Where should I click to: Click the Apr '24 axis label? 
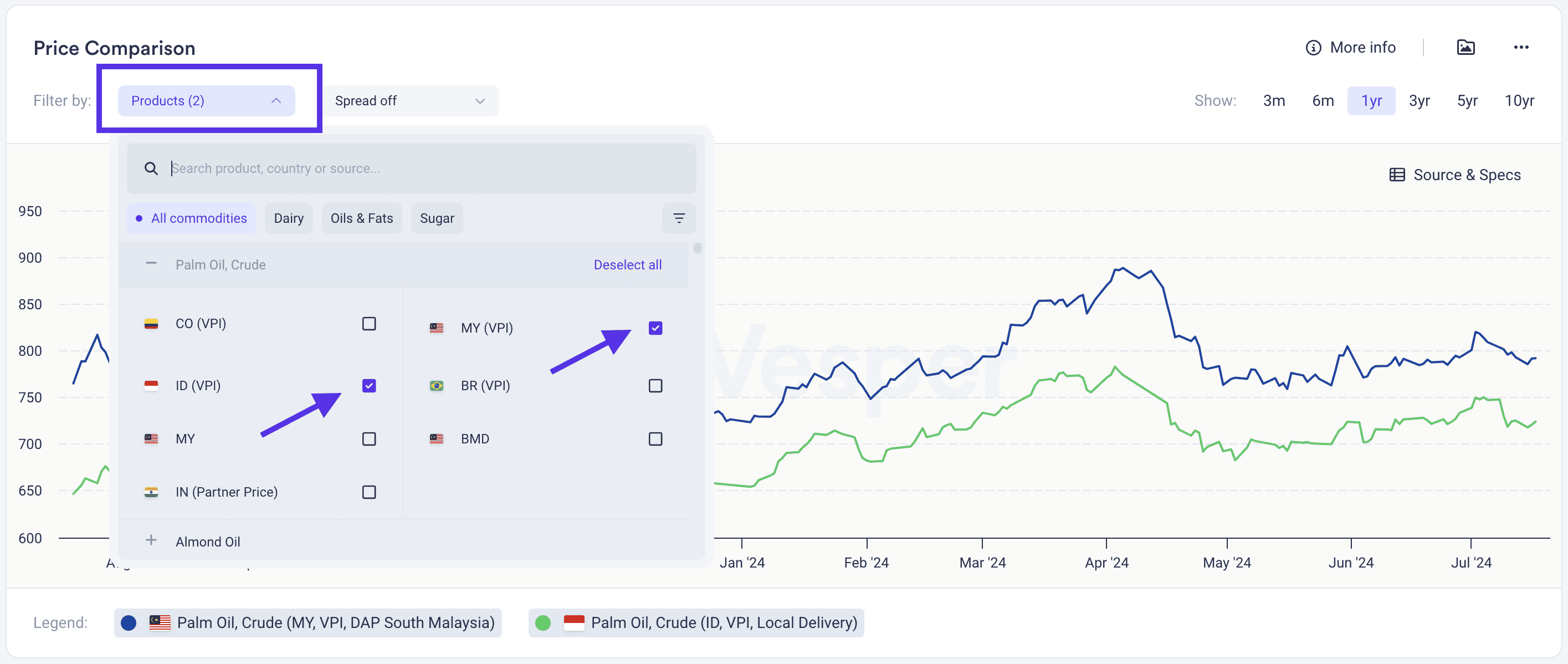(x=1106, y=562)
